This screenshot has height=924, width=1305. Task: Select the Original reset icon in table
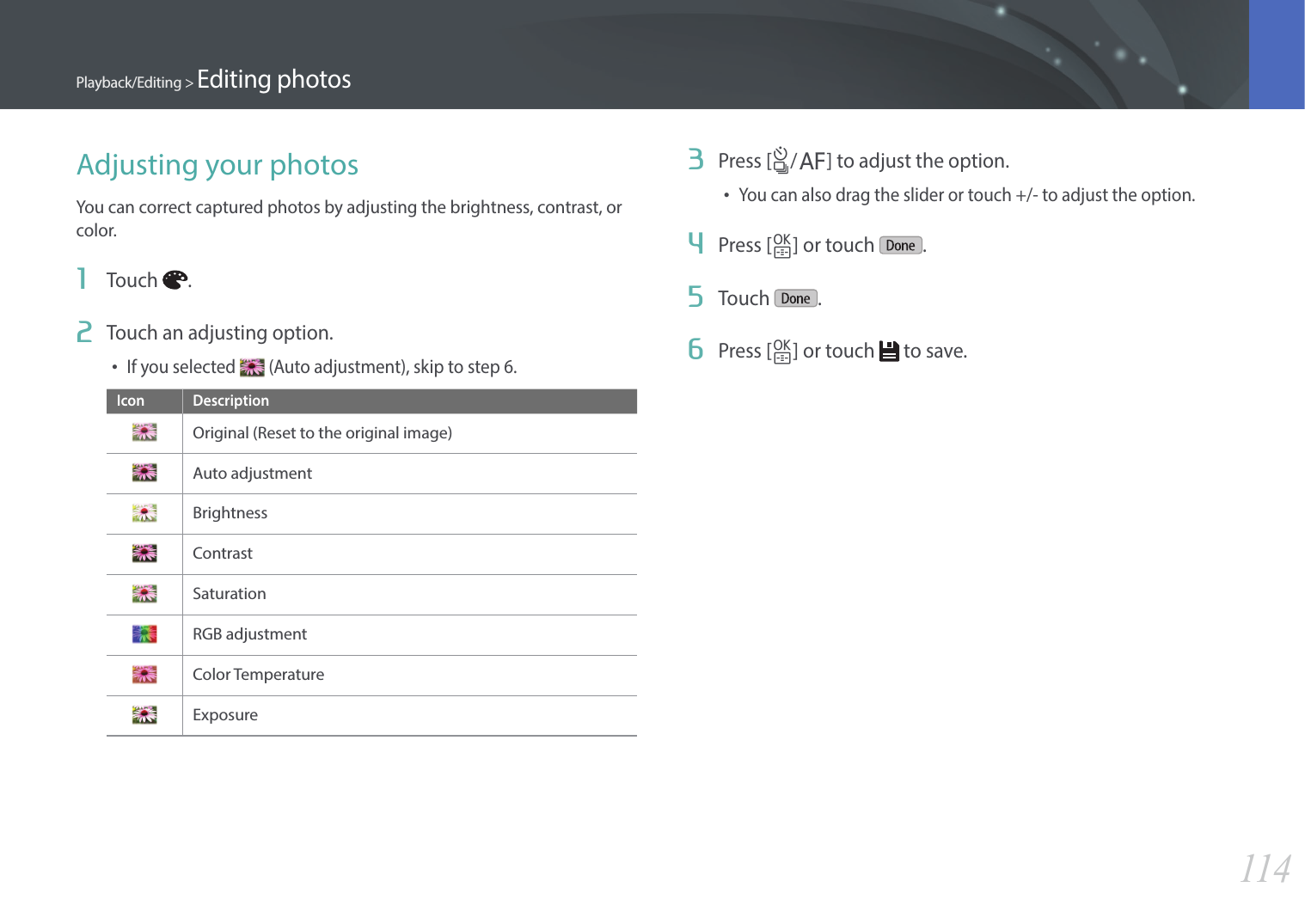(x=144, y=432)
